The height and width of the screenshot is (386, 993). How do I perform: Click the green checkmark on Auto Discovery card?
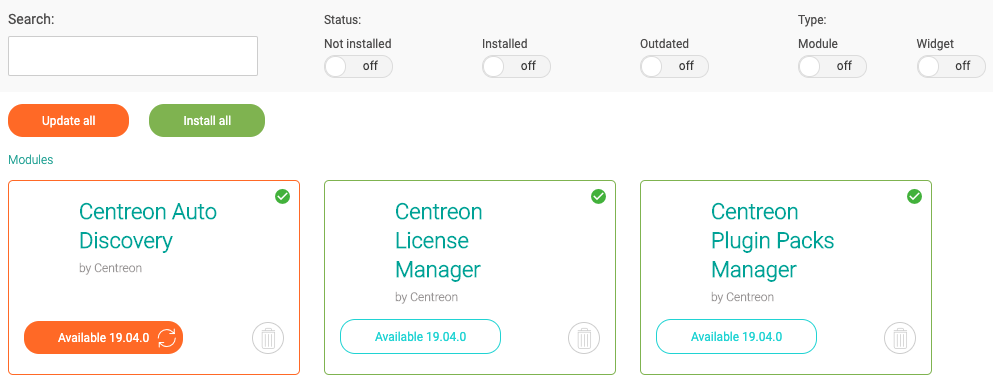(282, 197)
